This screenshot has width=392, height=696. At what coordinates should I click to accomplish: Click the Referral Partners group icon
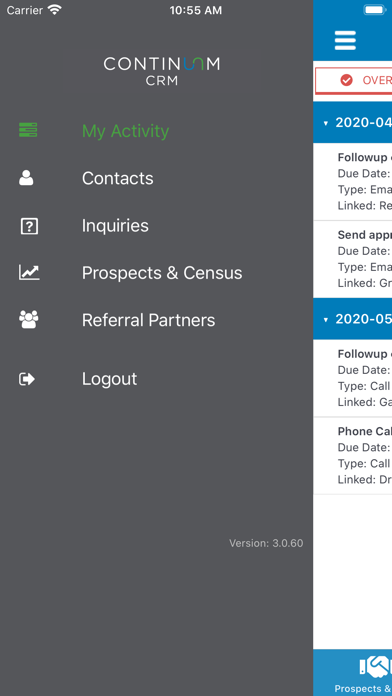(x=28, y=320)
